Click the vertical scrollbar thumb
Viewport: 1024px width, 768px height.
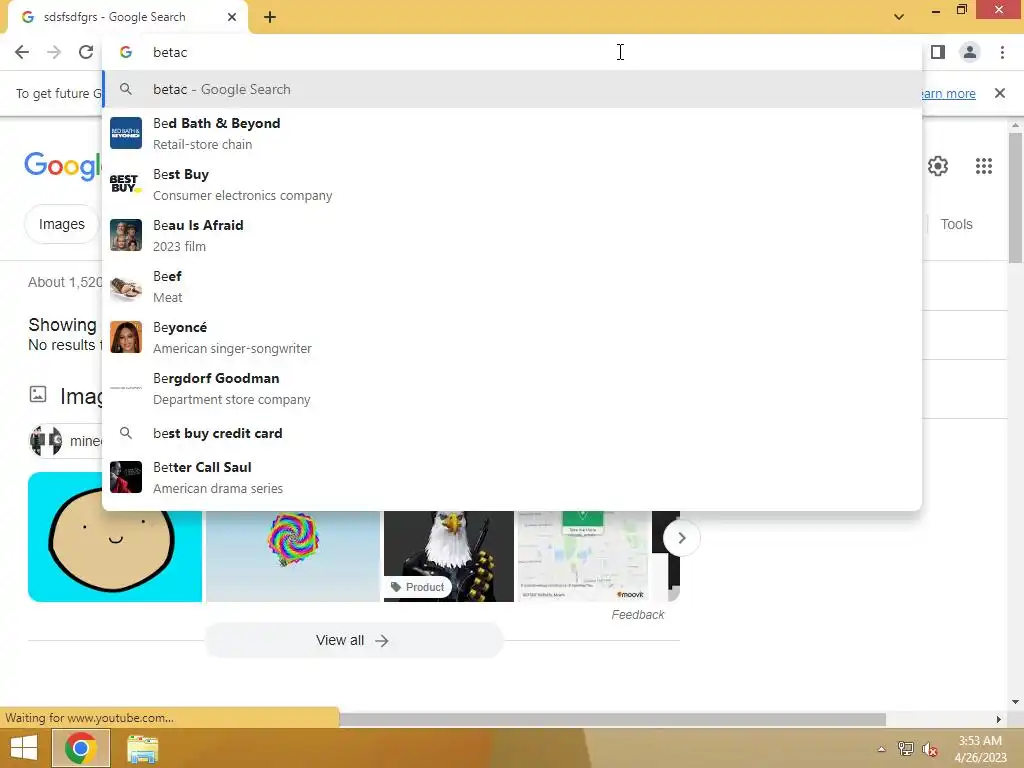coord(1015,198)
